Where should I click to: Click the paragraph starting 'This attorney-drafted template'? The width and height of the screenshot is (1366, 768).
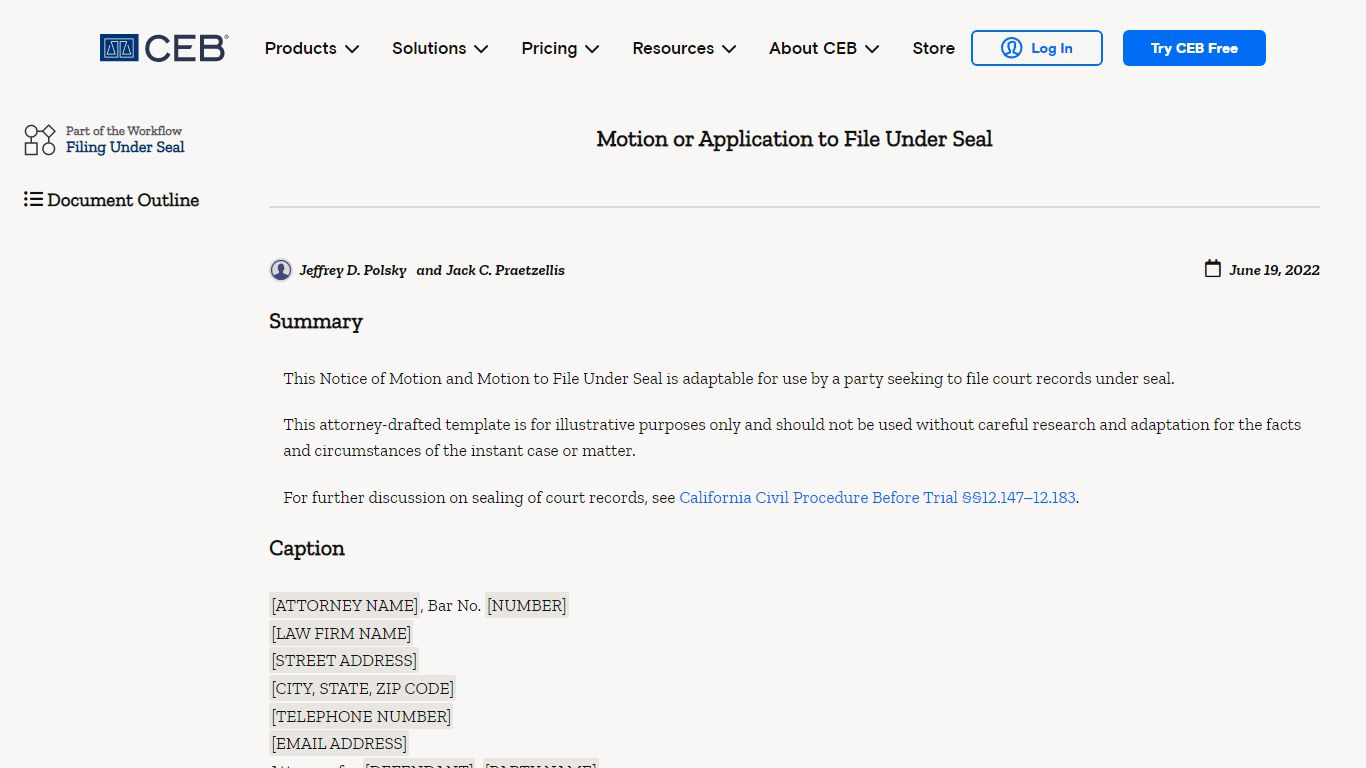click(x=792, y=437)
